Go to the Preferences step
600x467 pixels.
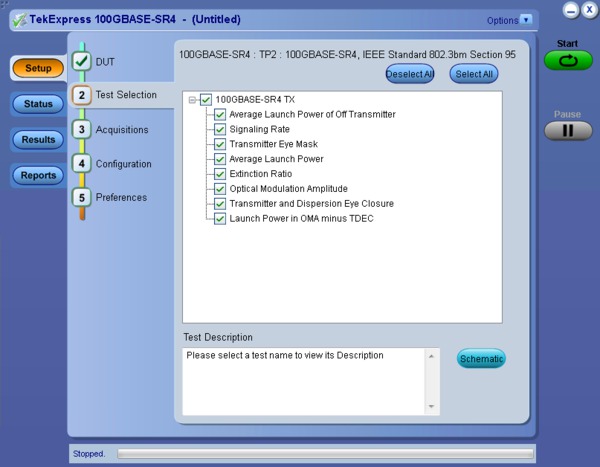pos(121,198)
